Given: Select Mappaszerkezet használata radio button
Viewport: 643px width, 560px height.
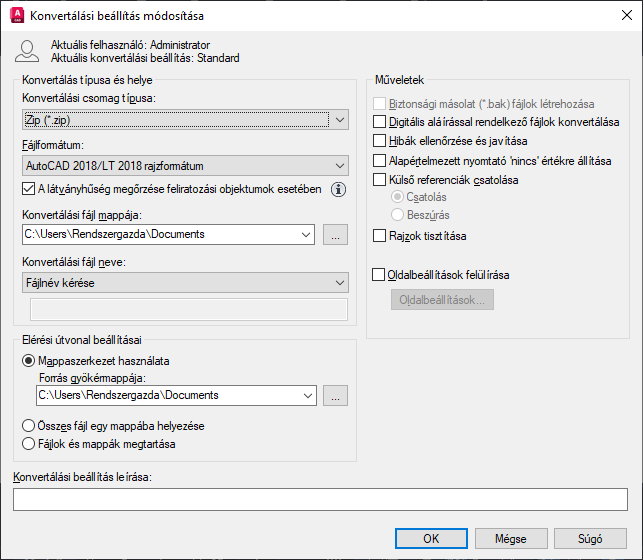Looking at the screenshot, I should (28, 361).
